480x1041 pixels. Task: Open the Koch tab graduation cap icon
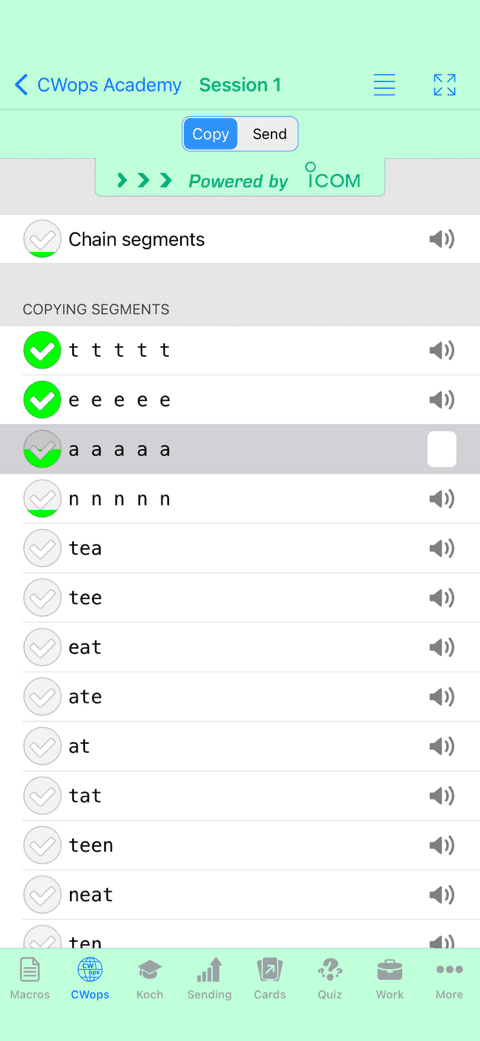click(x=149, y=979)
